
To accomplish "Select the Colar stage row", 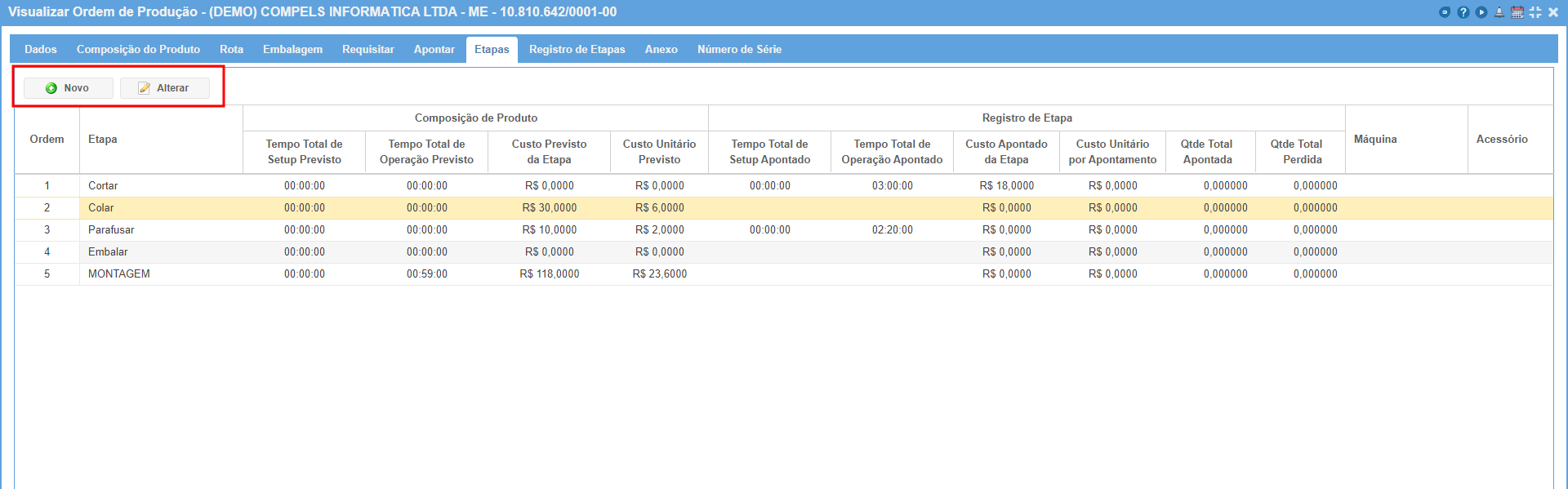I will 783,208.
